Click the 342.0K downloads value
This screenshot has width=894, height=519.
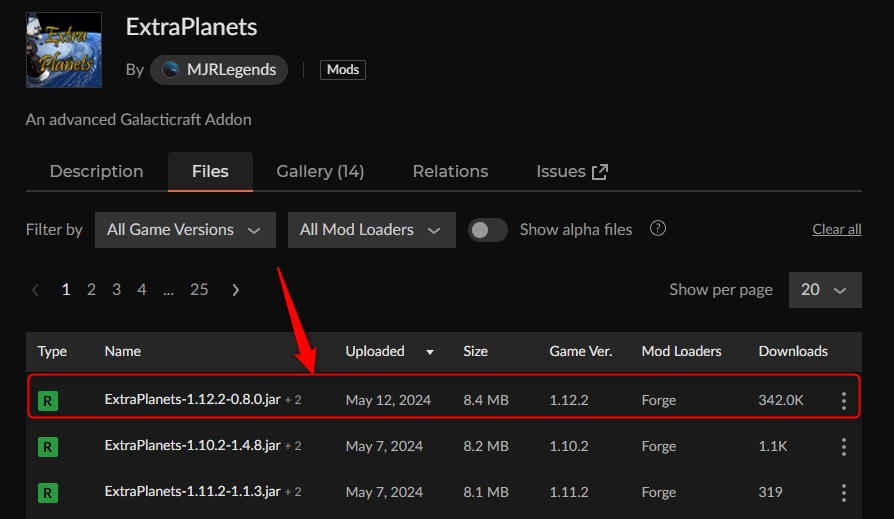pyautogui.click(x=781, y=400)
